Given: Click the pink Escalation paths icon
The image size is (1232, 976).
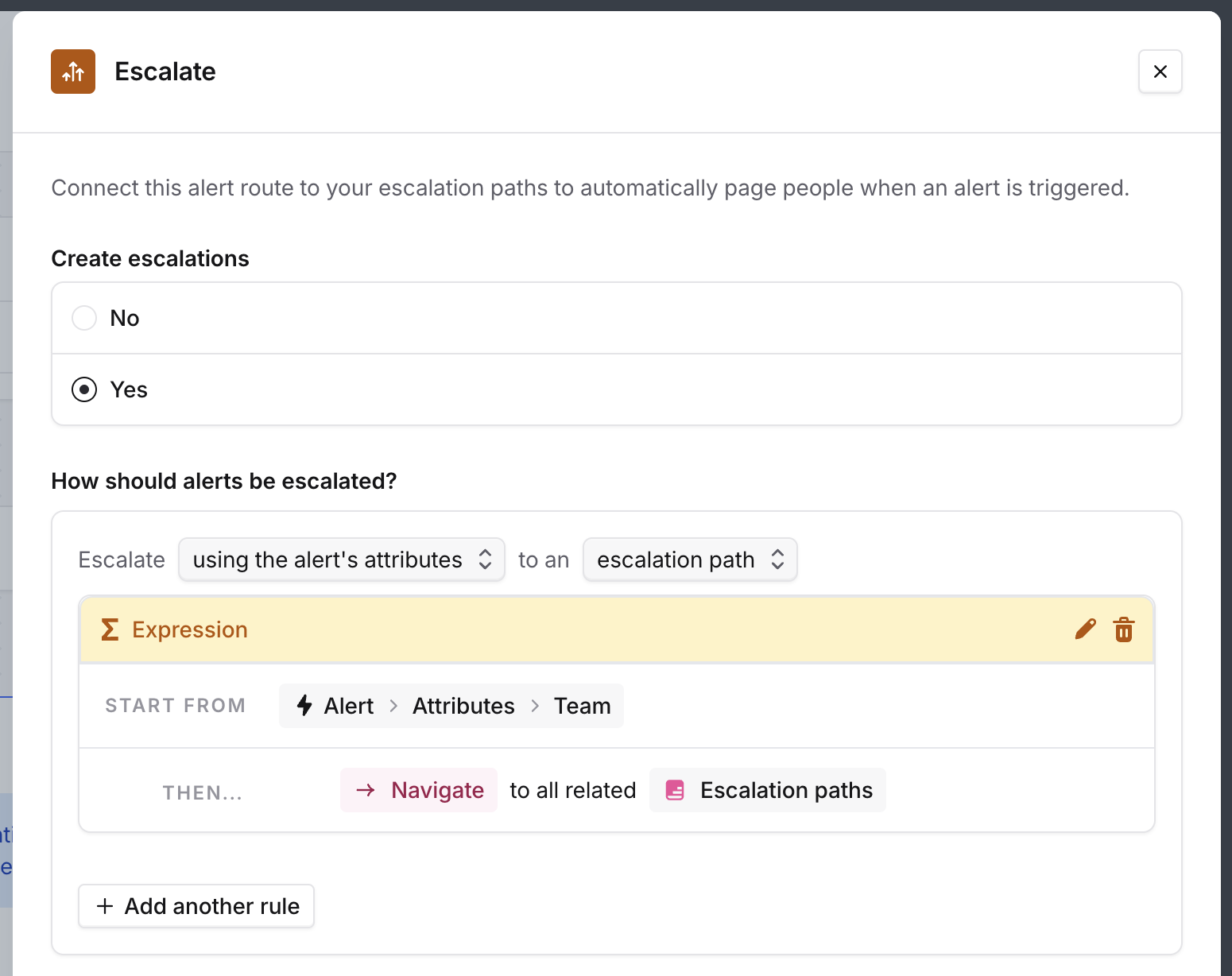Looking at the screenshot, I should (675, 790).
